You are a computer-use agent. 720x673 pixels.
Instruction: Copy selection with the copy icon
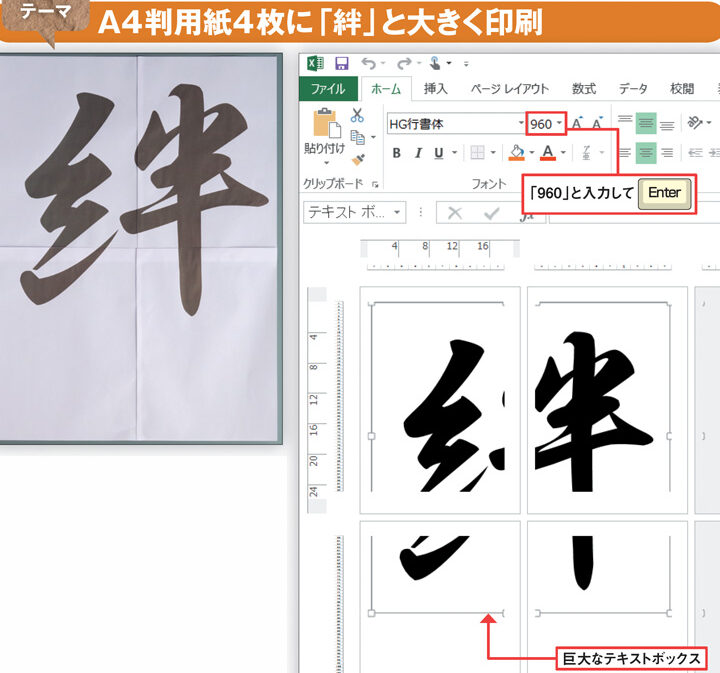[x=357, y=137]
